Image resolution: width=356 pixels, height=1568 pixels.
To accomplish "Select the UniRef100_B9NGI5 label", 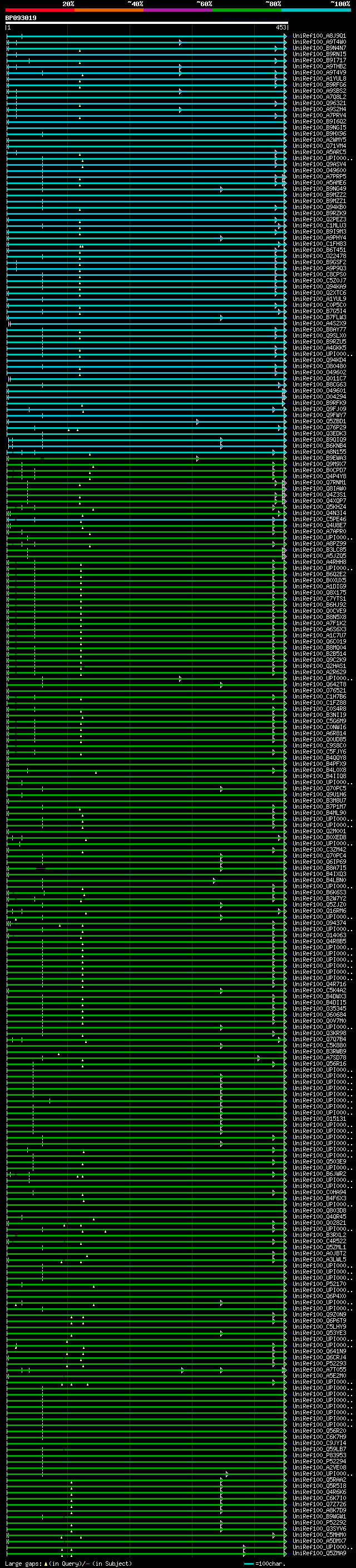I will point(319,128).
